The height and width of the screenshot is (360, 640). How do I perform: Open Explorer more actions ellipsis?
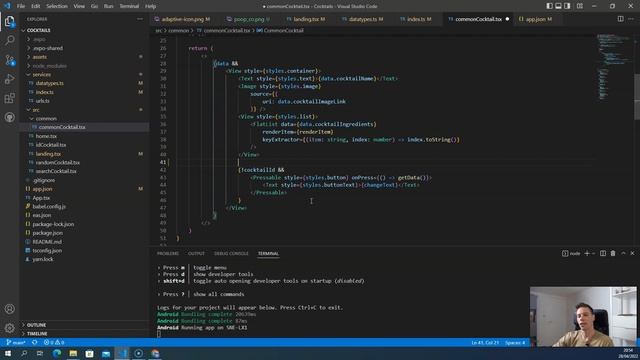[140, 19]
